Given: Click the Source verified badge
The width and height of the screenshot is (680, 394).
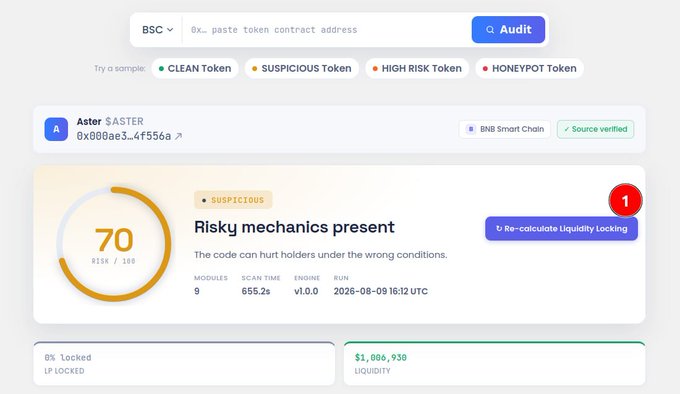Looking at the screenshot, I should point(595,129).
